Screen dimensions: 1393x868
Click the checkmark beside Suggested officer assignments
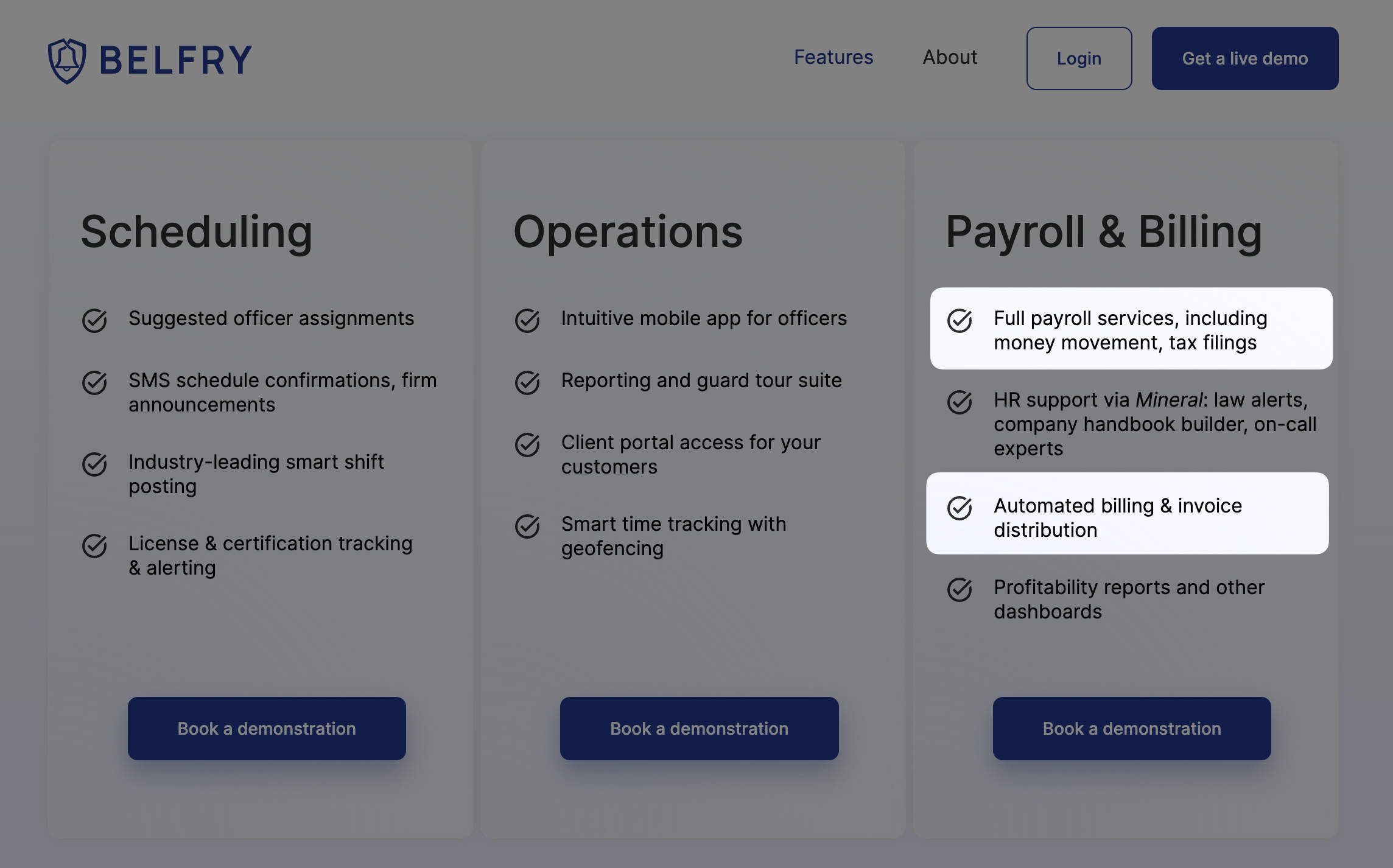tap(94, 321)
